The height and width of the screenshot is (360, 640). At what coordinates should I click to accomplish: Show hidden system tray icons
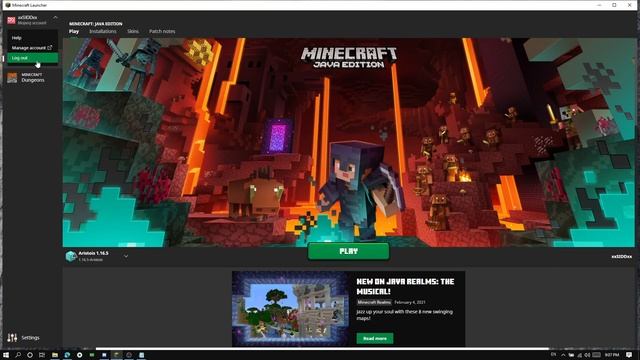tap(563, 355)
